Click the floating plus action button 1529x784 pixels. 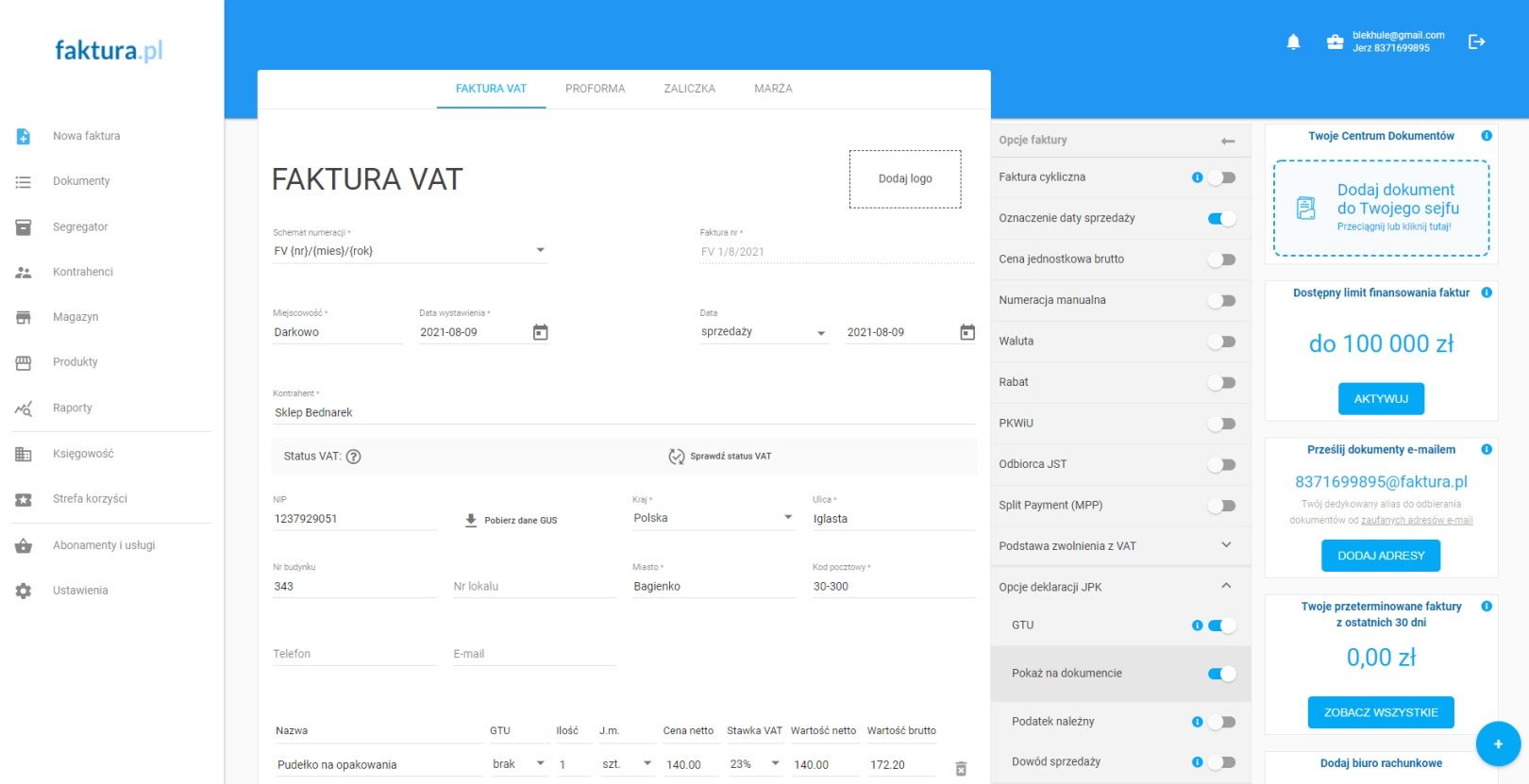1498,744
